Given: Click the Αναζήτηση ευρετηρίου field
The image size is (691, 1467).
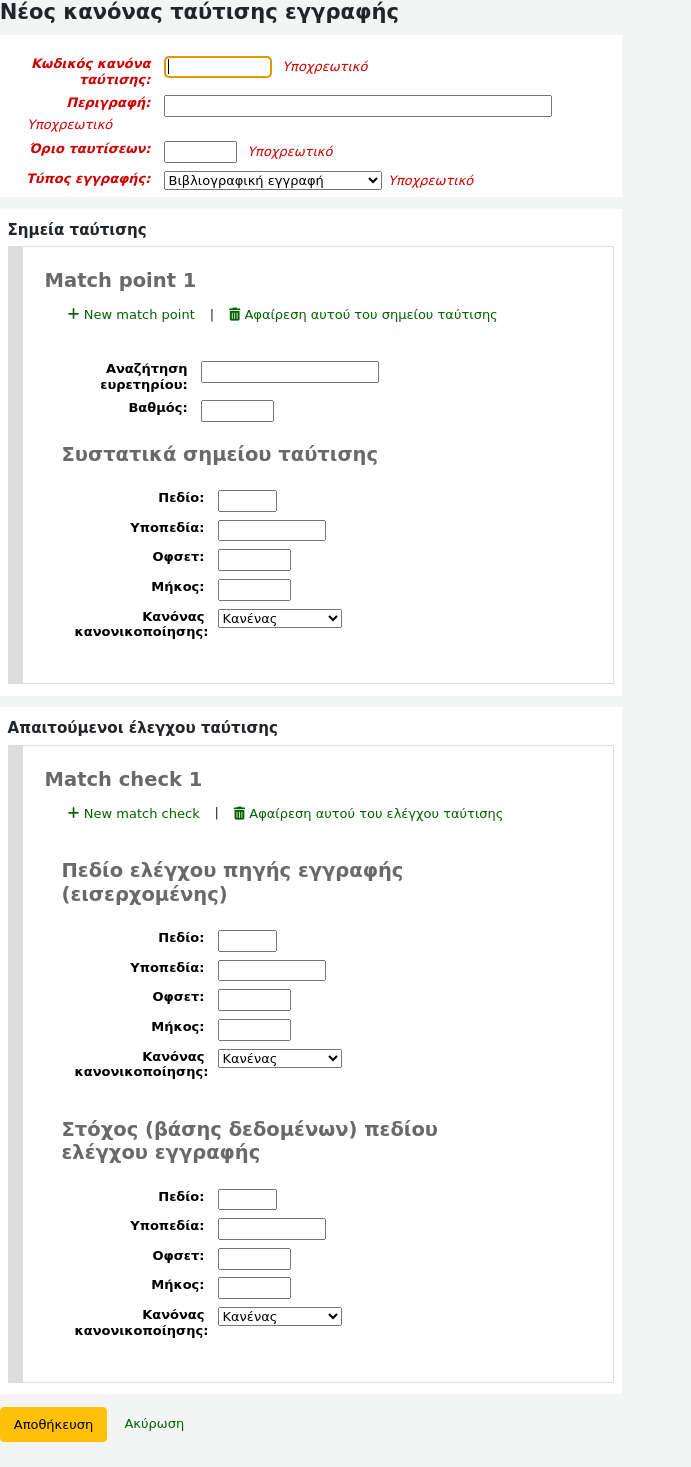Looking at the screenshot, I should point(289,372).
